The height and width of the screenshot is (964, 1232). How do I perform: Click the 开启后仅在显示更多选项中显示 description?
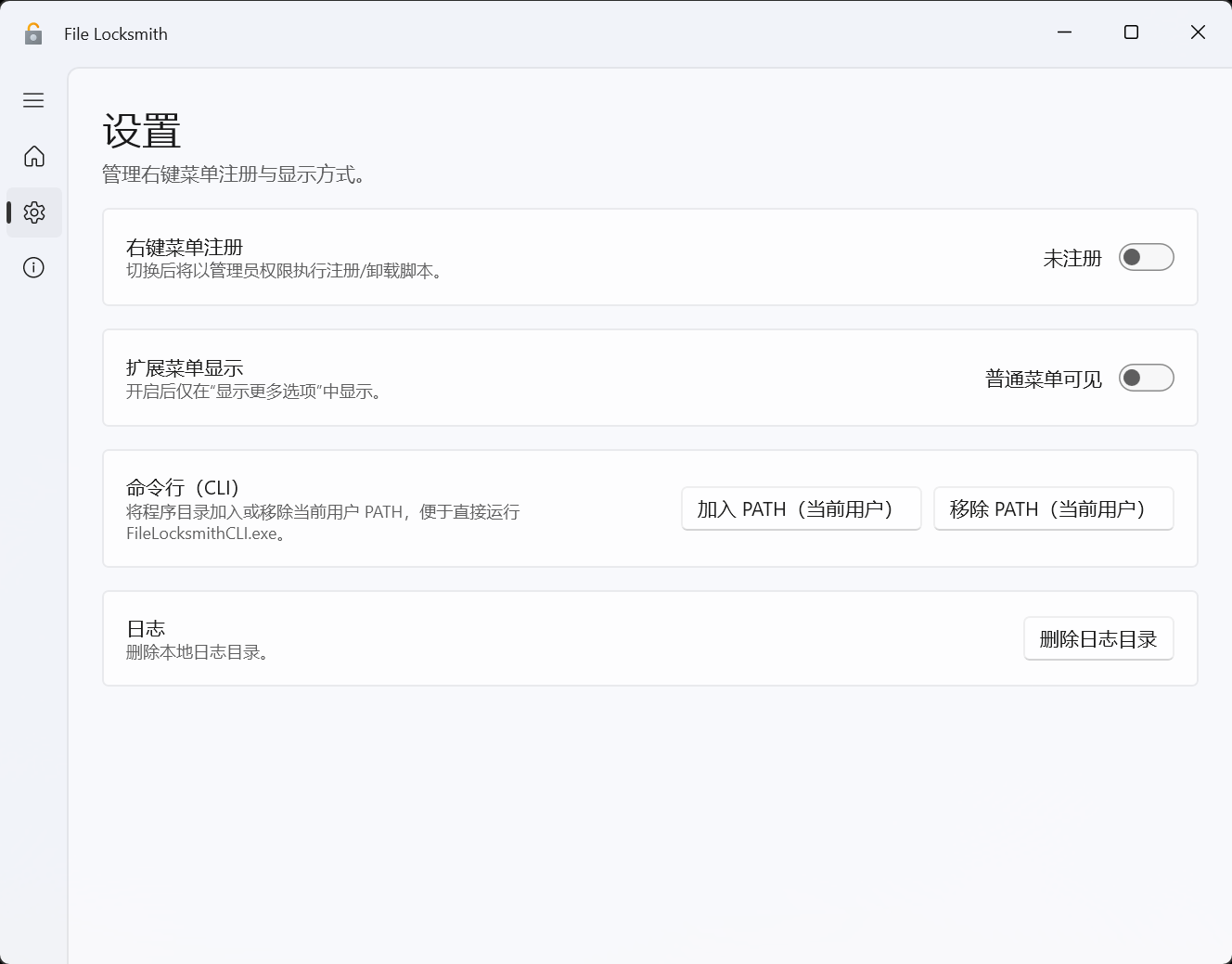(254, 392)
